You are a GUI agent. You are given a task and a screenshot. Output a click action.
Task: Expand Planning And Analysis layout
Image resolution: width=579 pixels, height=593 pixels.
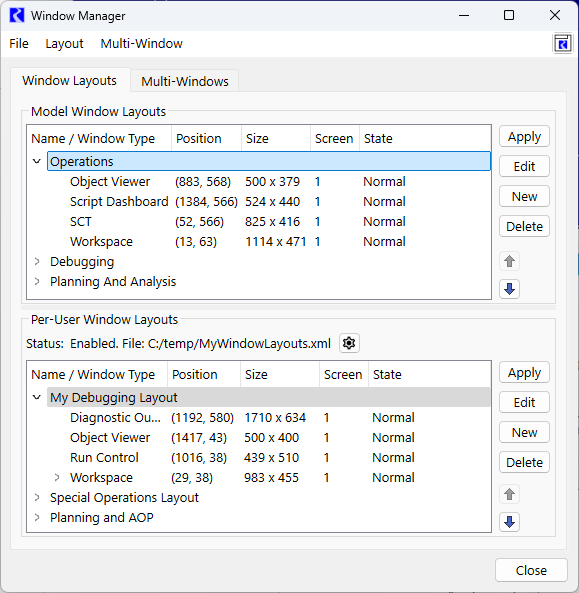(37, 281)
